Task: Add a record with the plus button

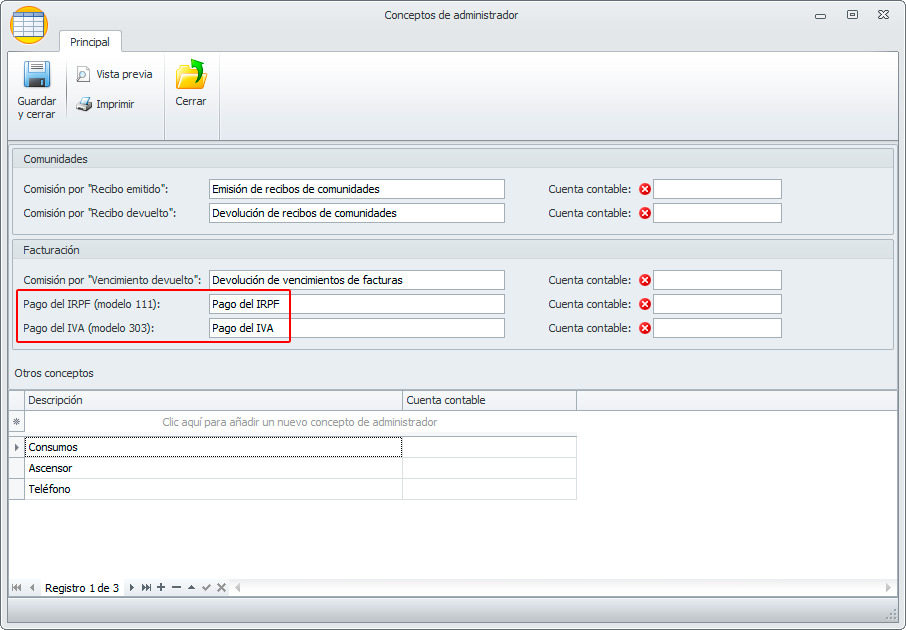Action: coord(161,587)
